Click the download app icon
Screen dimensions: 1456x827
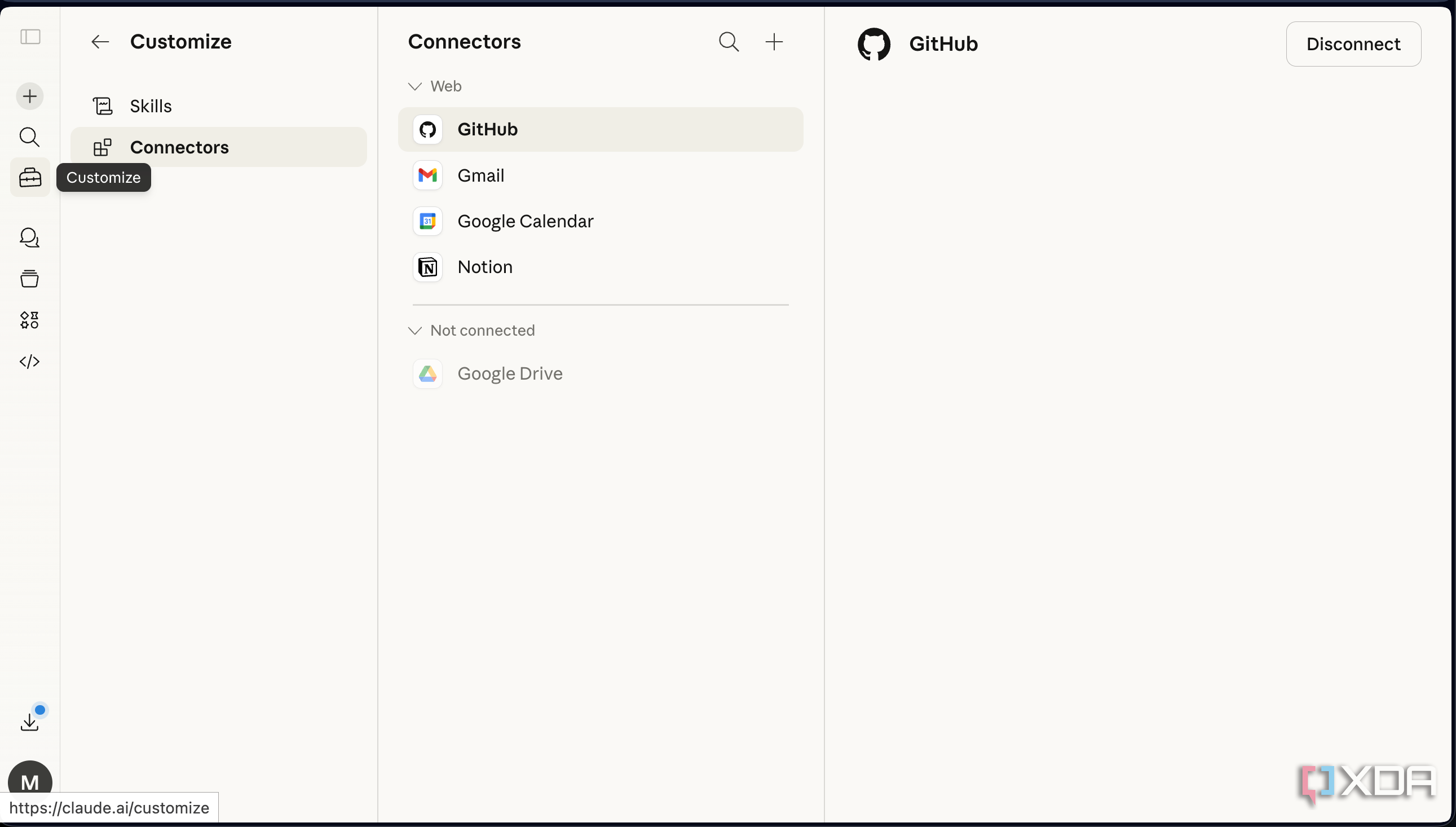[x=29, y=722]
